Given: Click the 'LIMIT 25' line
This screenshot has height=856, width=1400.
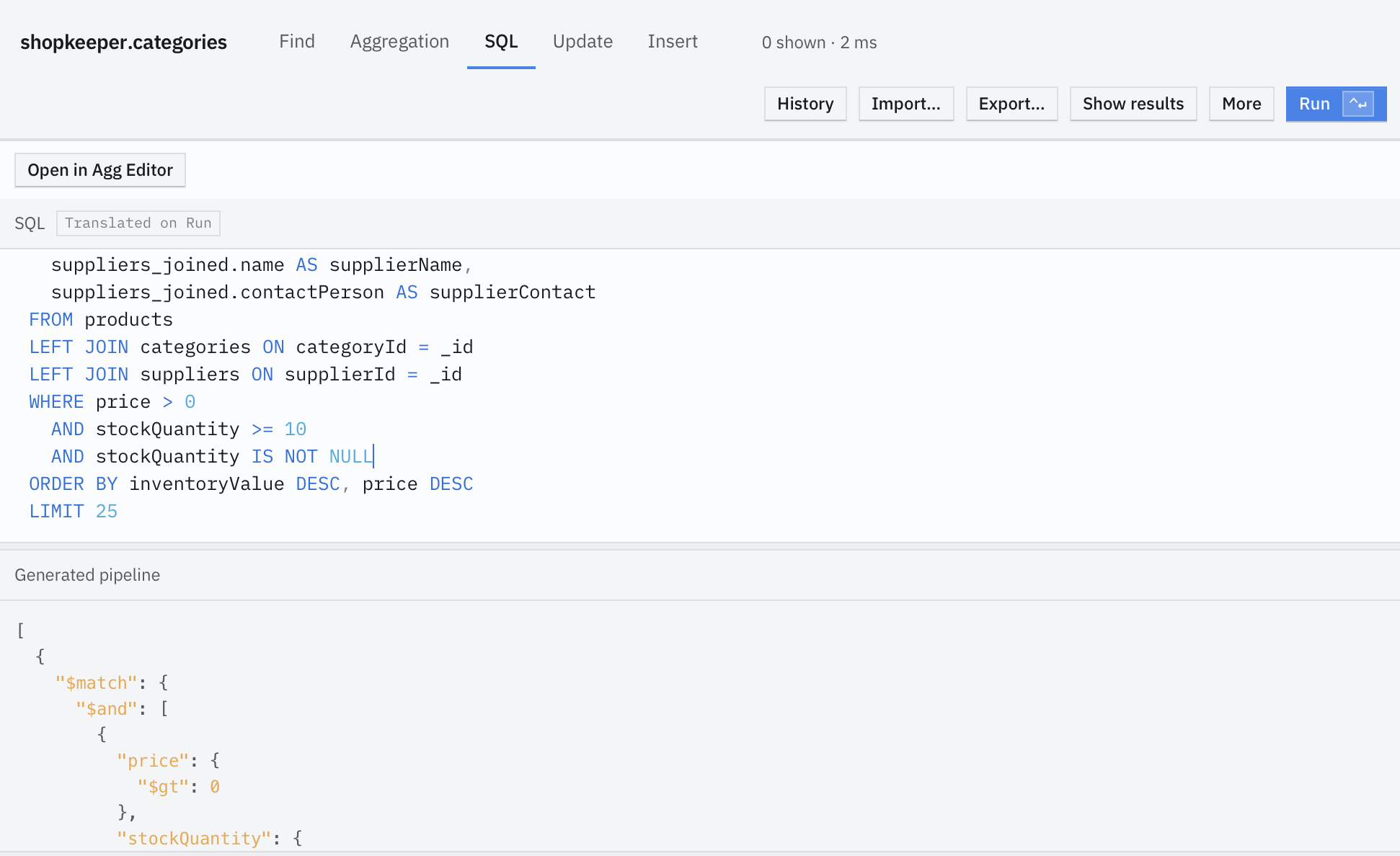Looking at the screenshot, I should pyautogui.click(x=73, y=511).
